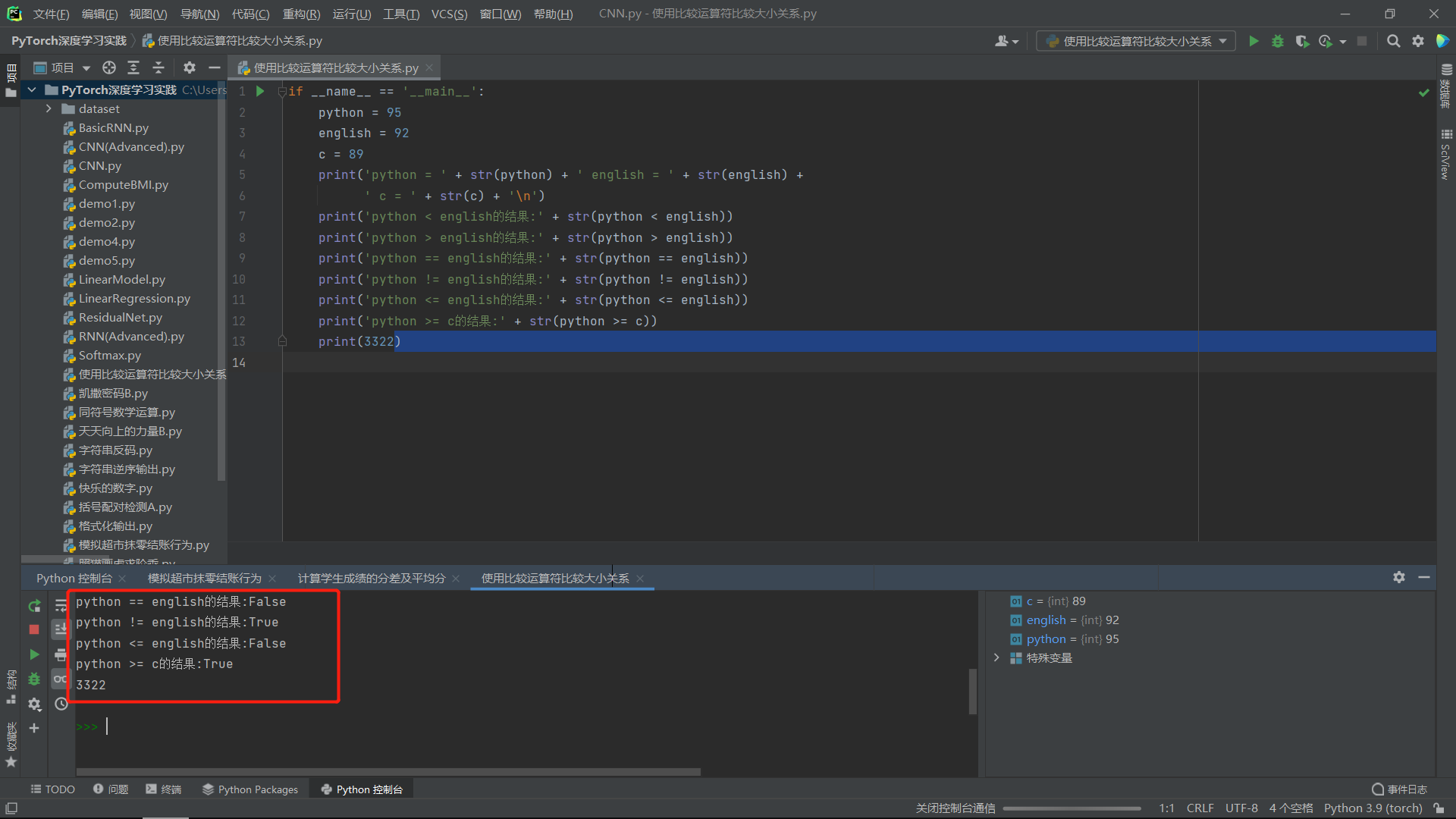Image resolution: width=1456 pixels, height=819 pixels.
Task: Click the Rerun console icon
Action: pos(34,606)
